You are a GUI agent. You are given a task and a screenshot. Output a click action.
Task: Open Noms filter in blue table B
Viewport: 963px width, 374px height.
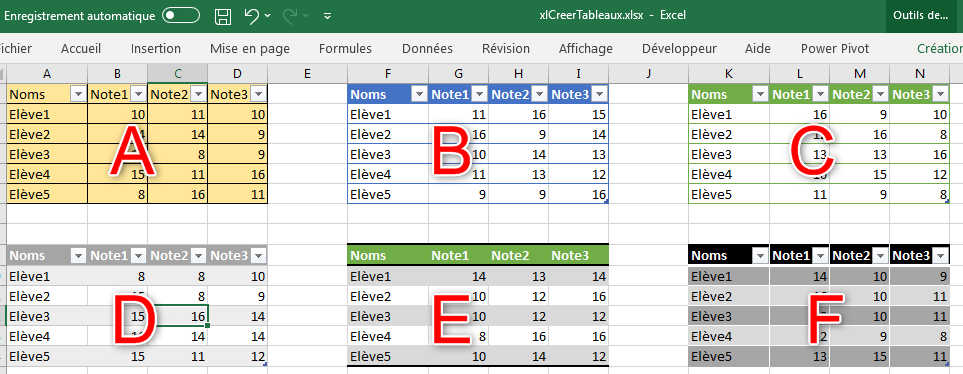[x=419, y=95]
